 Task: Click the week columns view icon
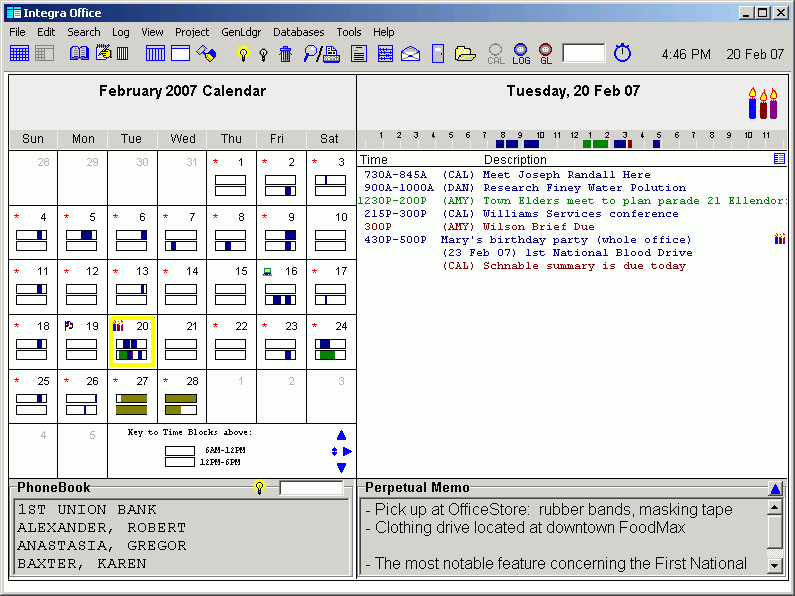[155, 53]
